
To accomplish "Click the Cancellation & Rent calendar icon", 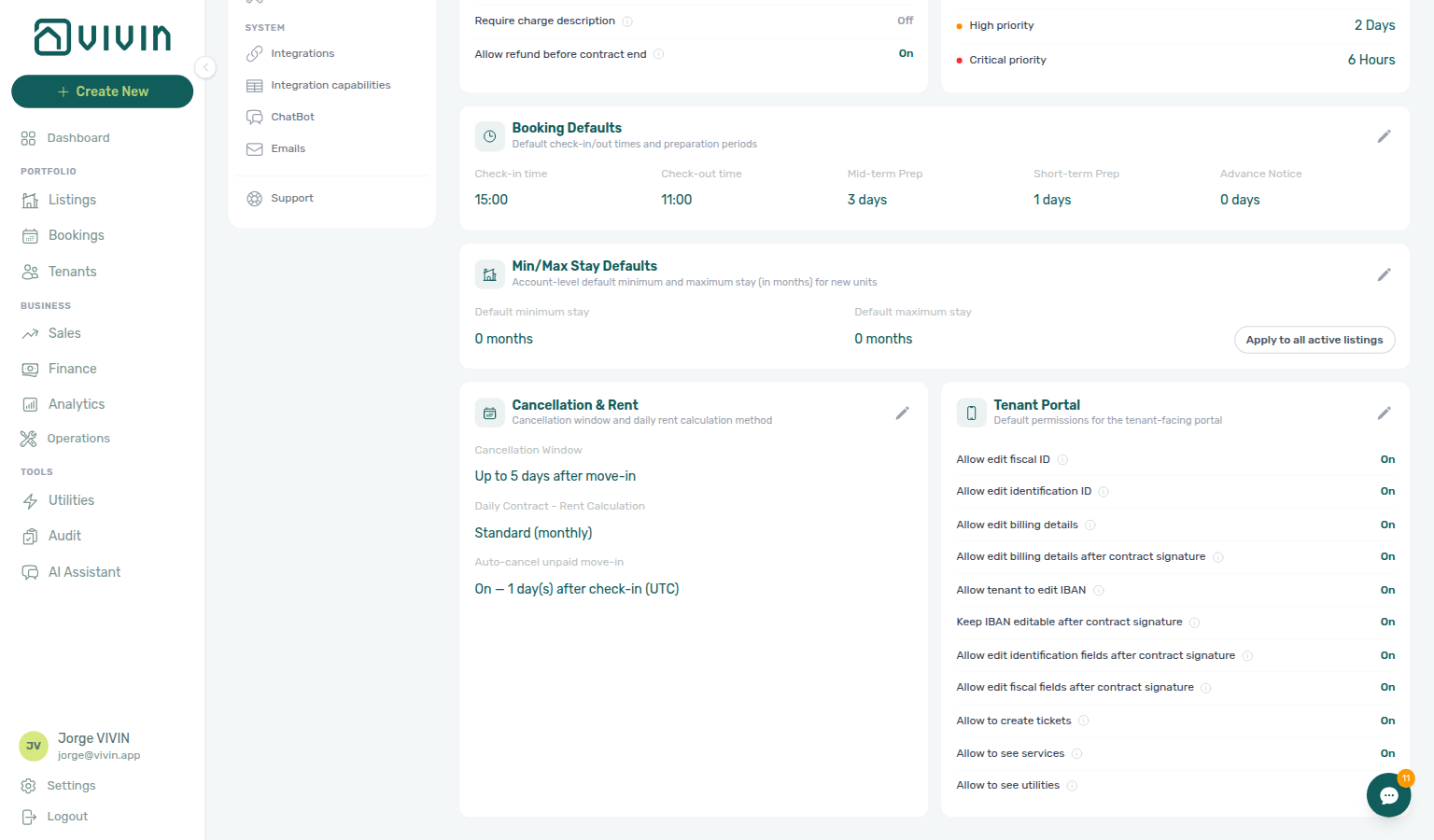I will tap(489, 413).
